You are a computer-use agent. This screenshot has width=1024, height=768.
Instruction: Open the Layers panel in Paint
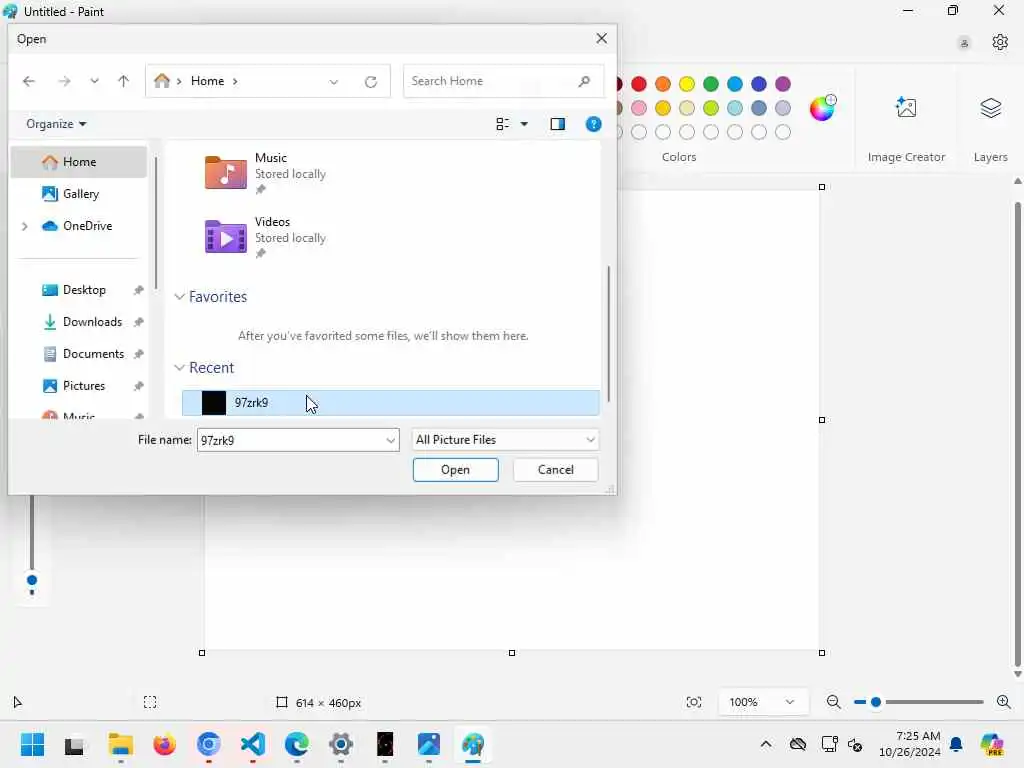pos(990,108)
